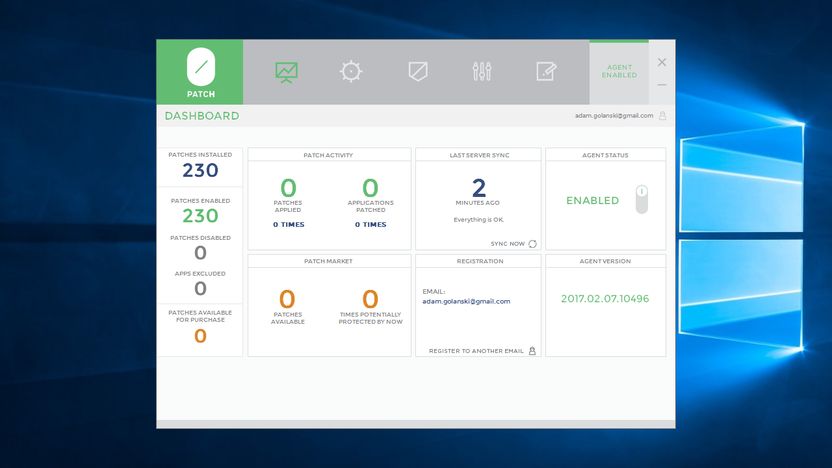Click the Sync Now refresh icon
The image size is (832, 468).
click(x=533, y=244)
